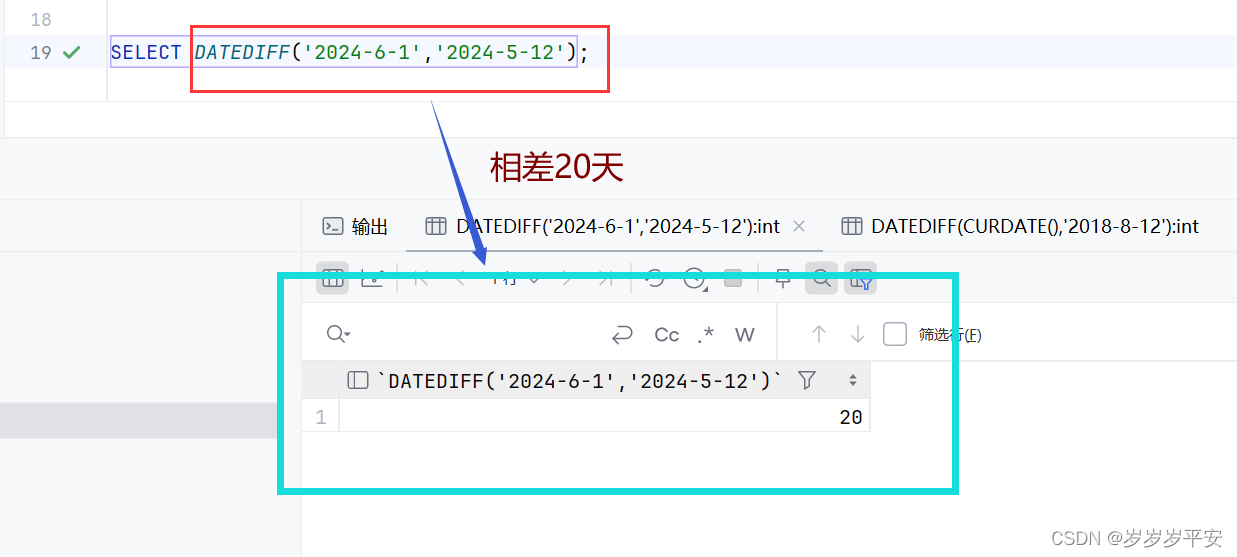1237x557 pixels.
Task: Open the page size rows dropdown
Action: 515,279
